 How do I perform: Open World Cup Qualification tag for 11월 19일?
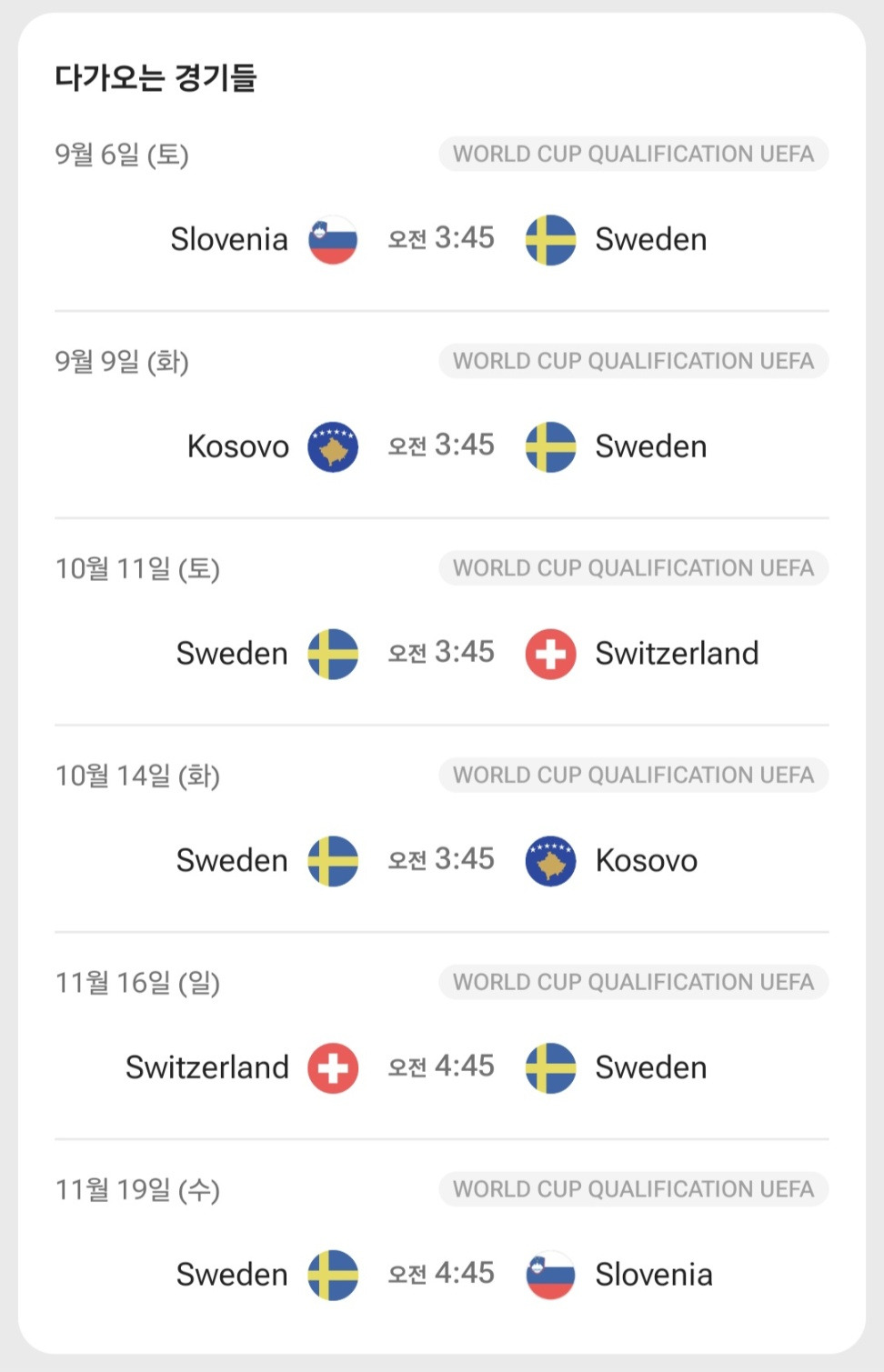(x=634, y=1189)
